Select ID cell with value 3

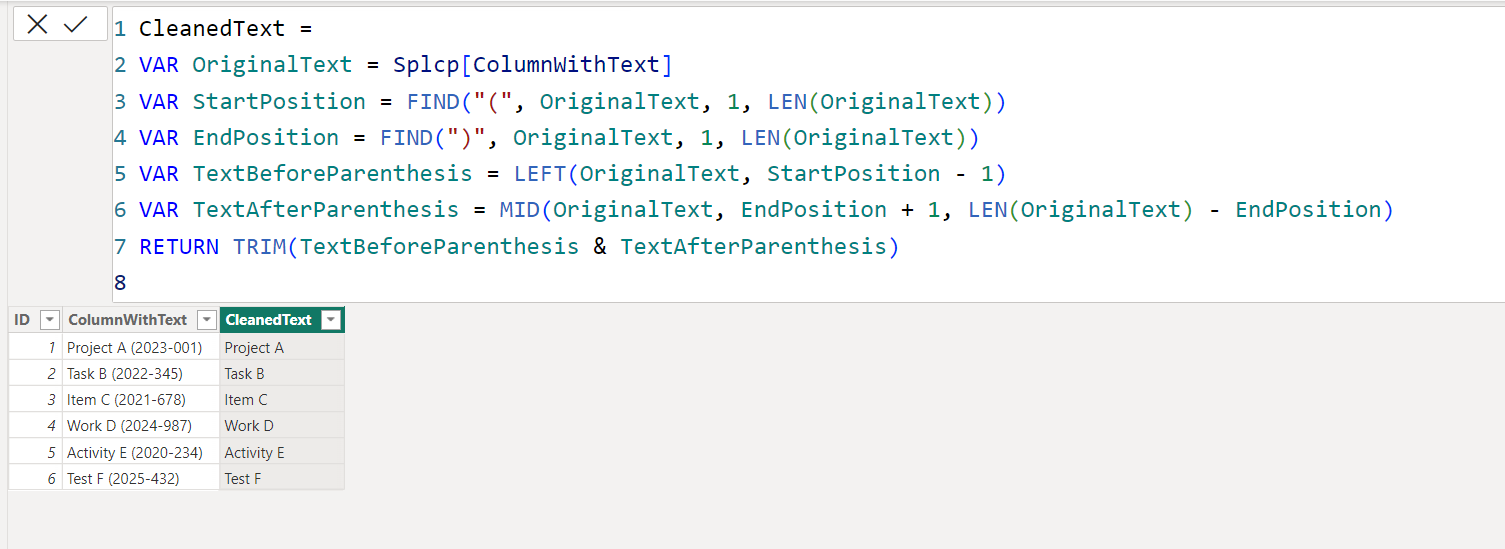pos(36,399)
